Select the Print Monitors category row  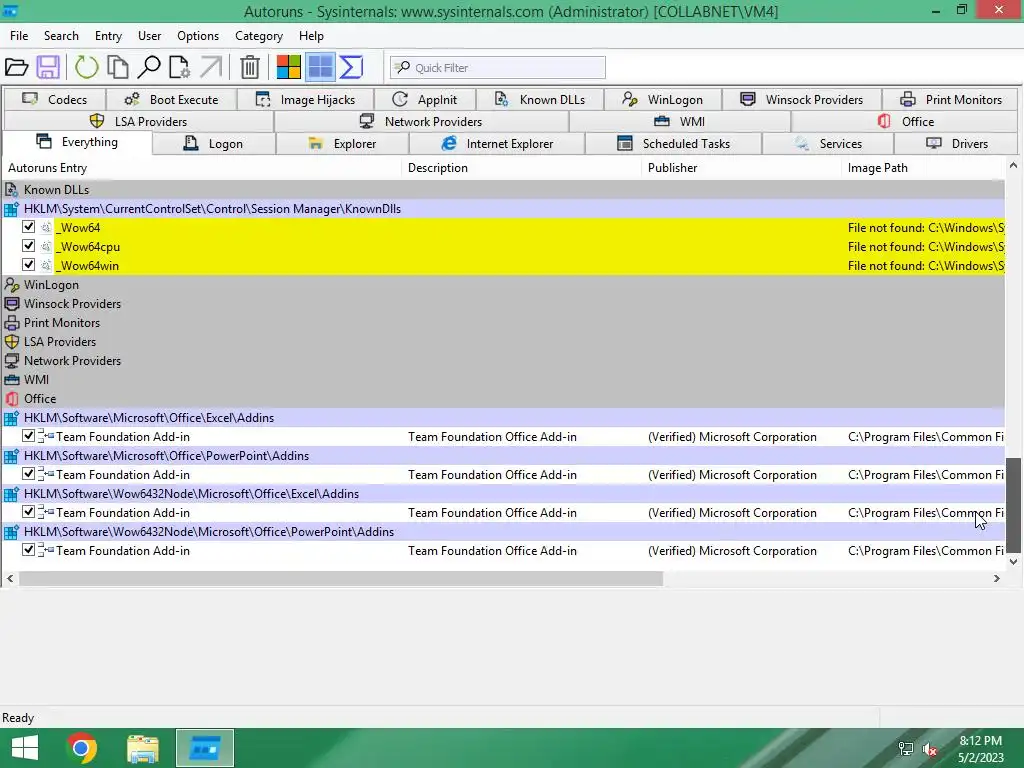click(x=503, y=323)
